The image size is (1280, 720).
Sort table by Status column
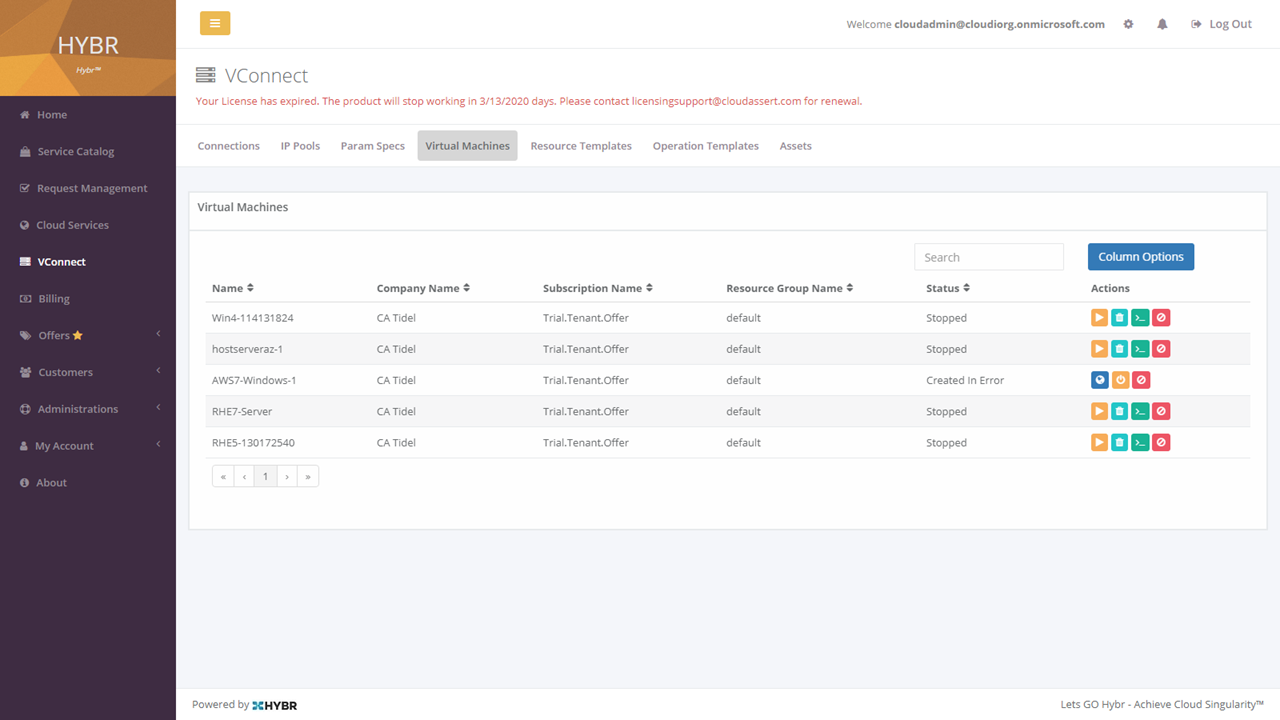point(948,288)
